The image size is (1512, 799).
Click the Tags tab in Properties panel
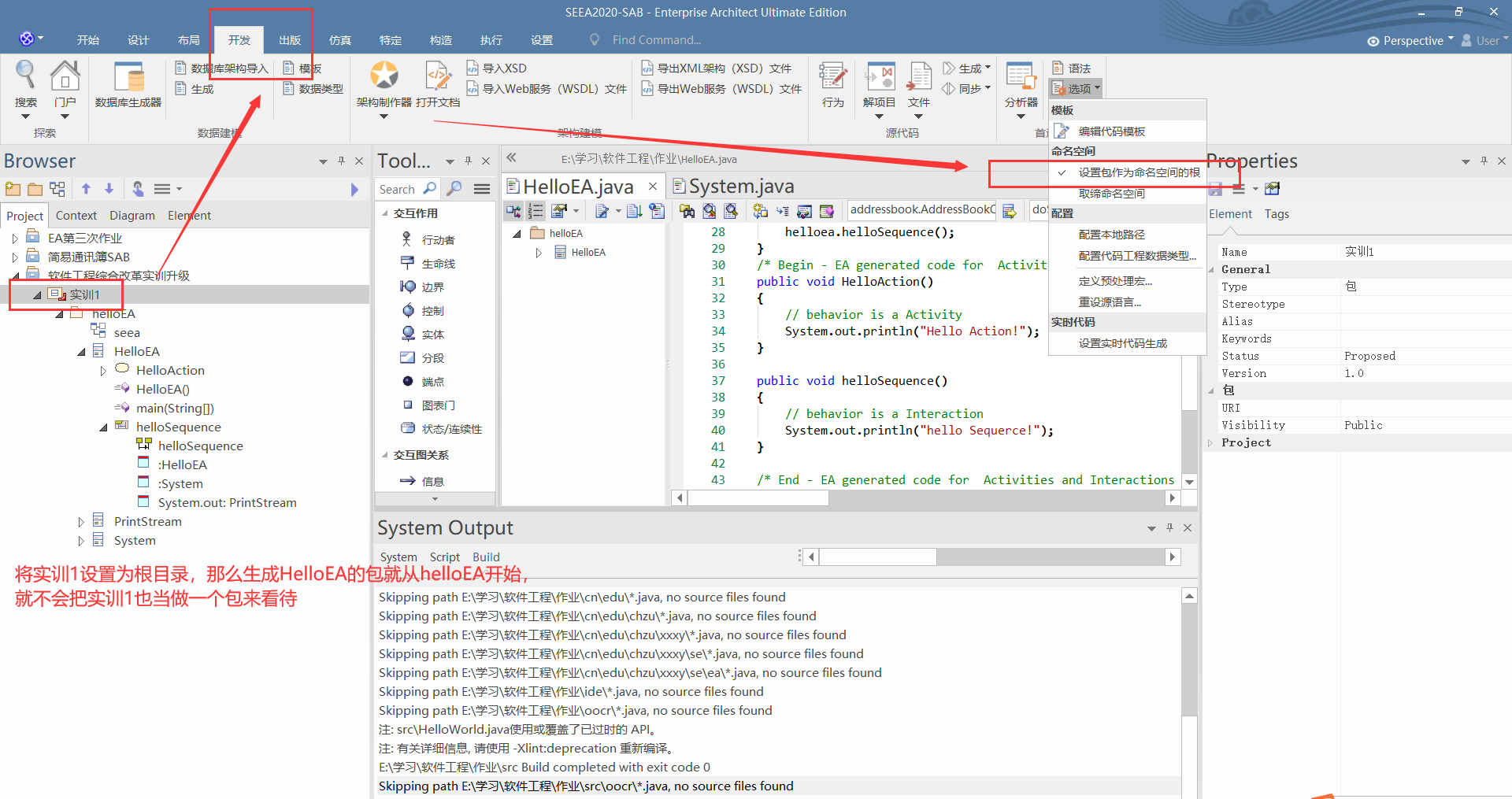[1277, 213]
